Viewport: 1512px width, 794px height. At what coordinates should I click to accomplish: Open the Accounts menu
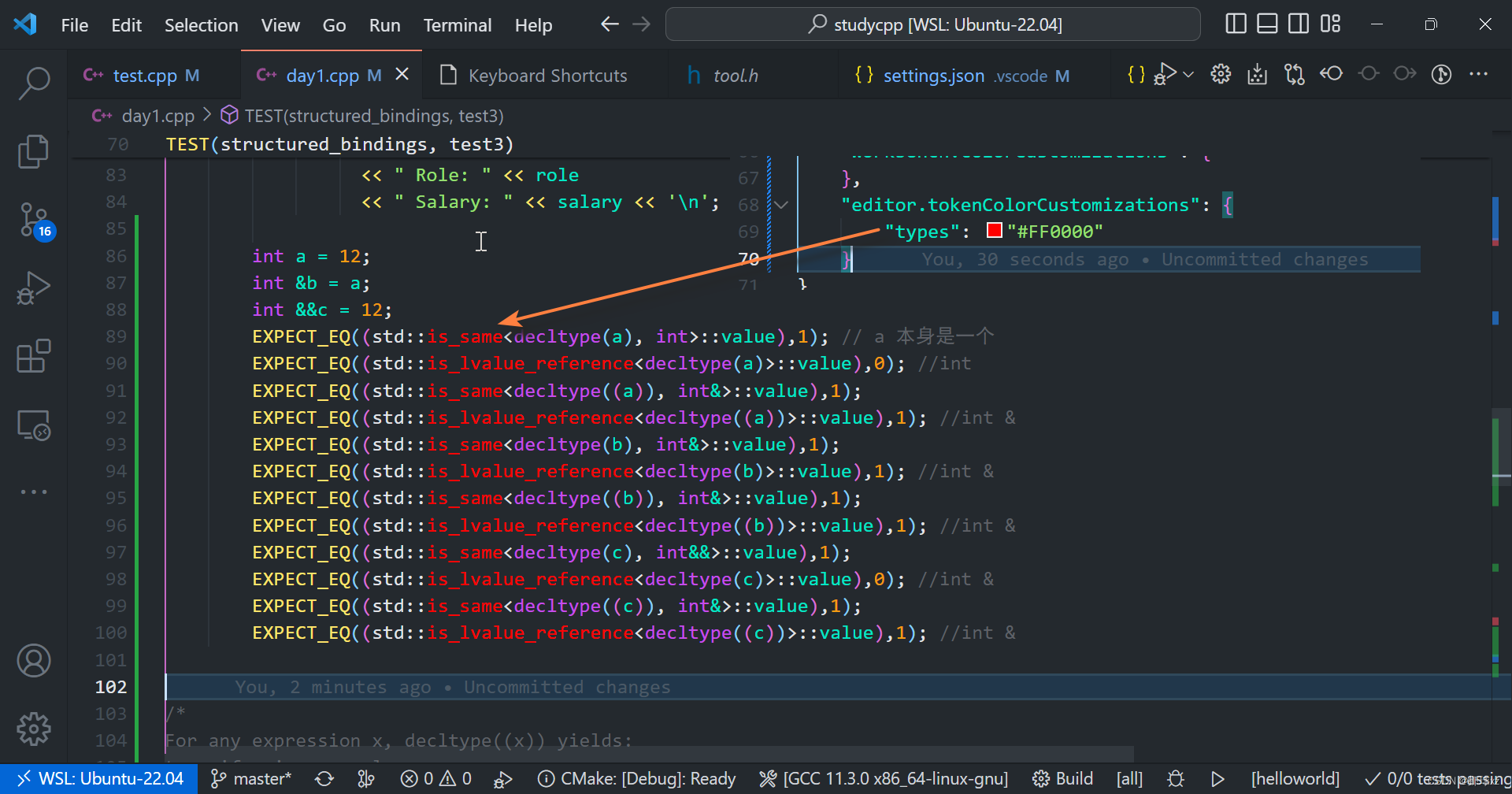pyautogui.click(x=34, y=661)
